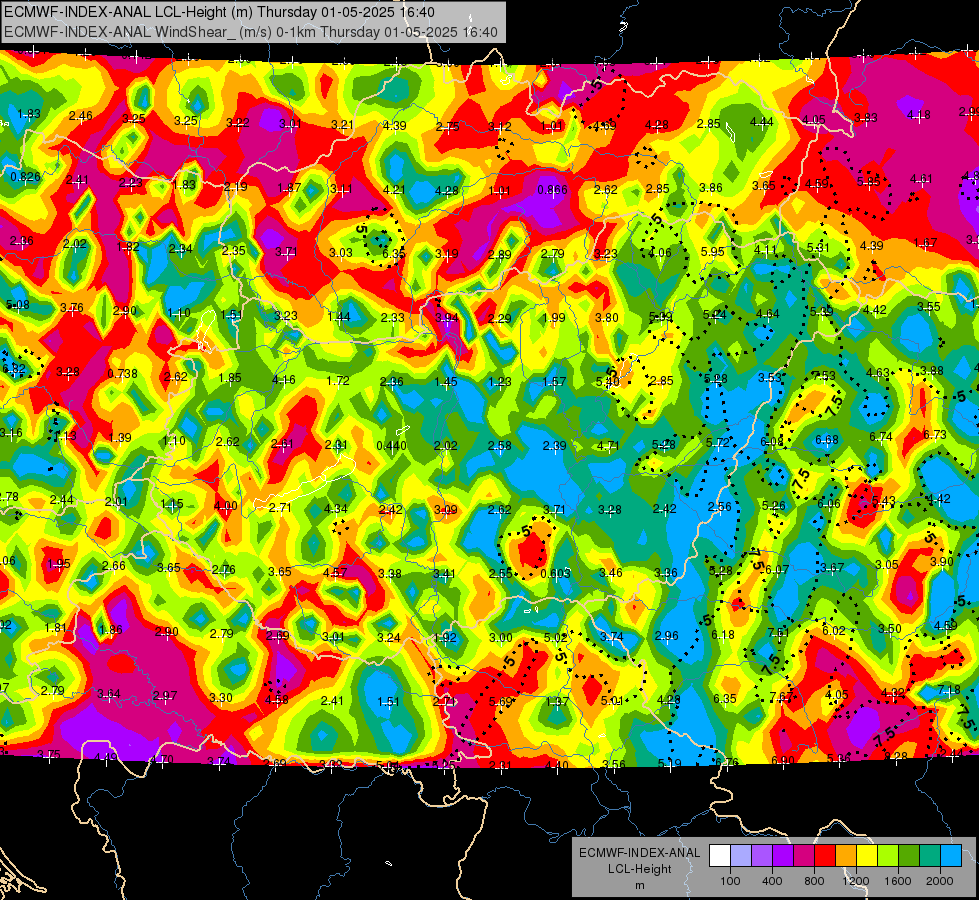Click the map value '5.69'
979x900 pixels.
[501, 702]
